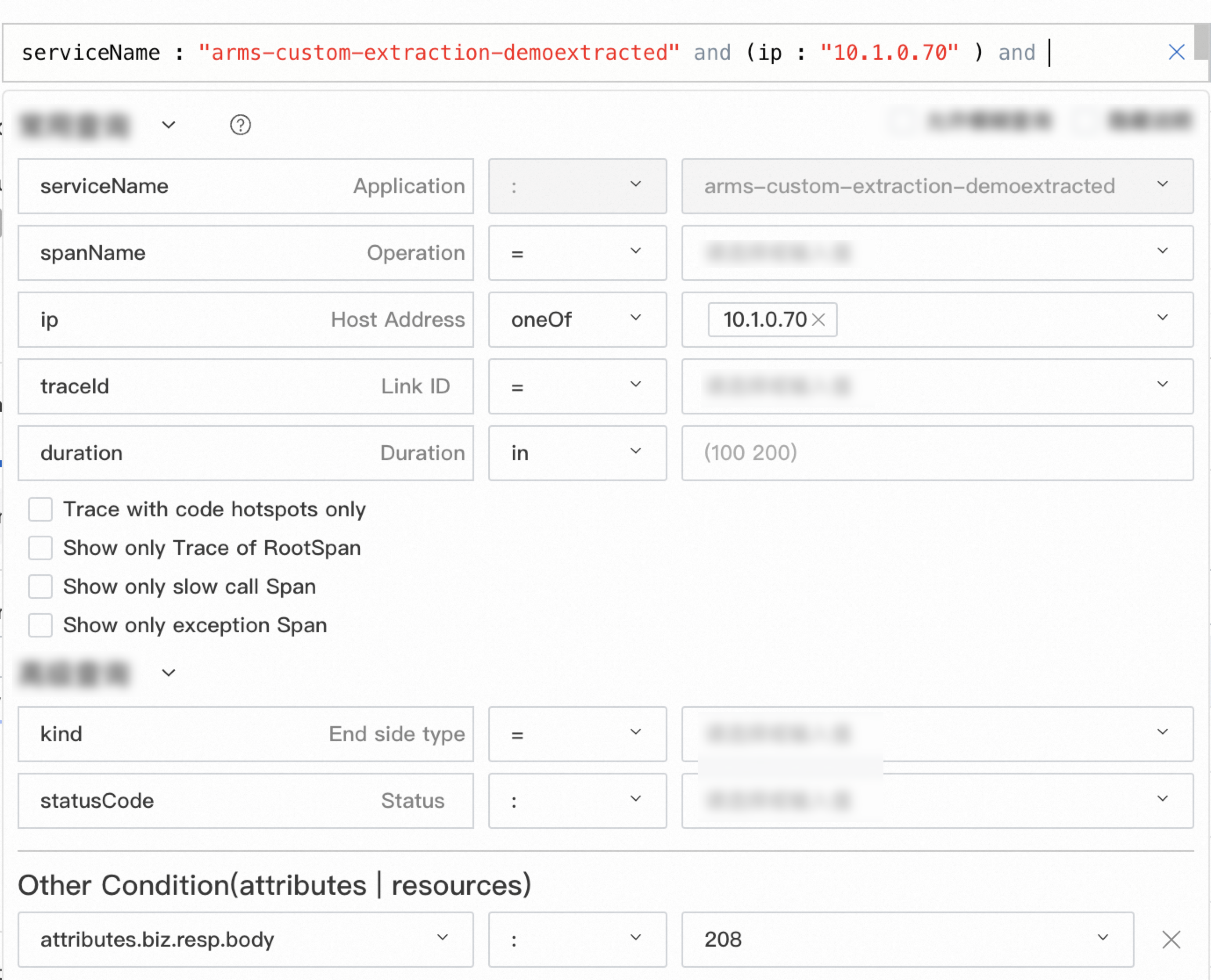The height and width of the screenshot is (980, 1211).
Task: Remove the 10.1.0.70 ip tag
Action: pos(818,320)
